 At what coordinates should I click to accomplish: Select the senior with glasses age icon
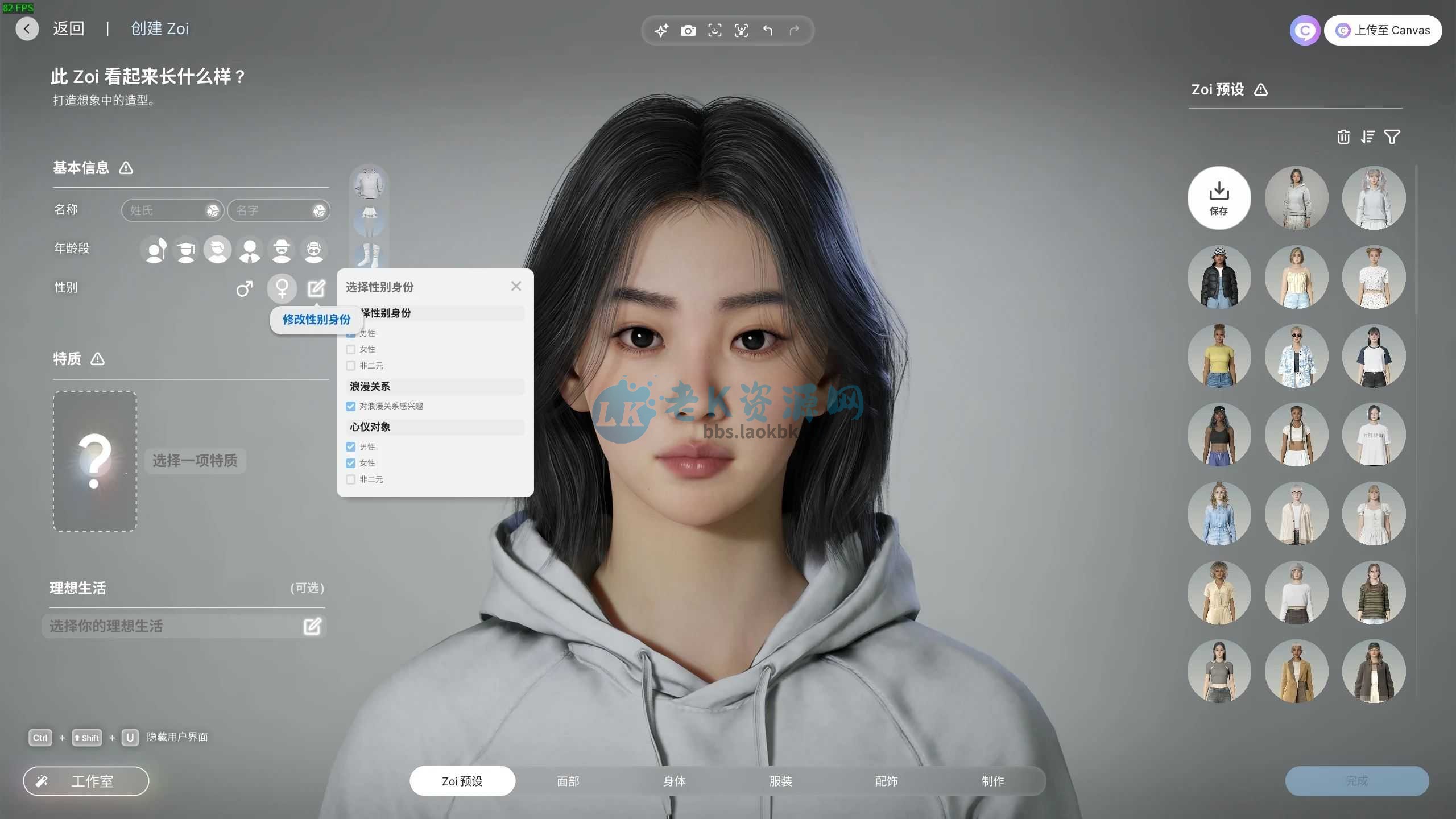[x=313, y=250]
